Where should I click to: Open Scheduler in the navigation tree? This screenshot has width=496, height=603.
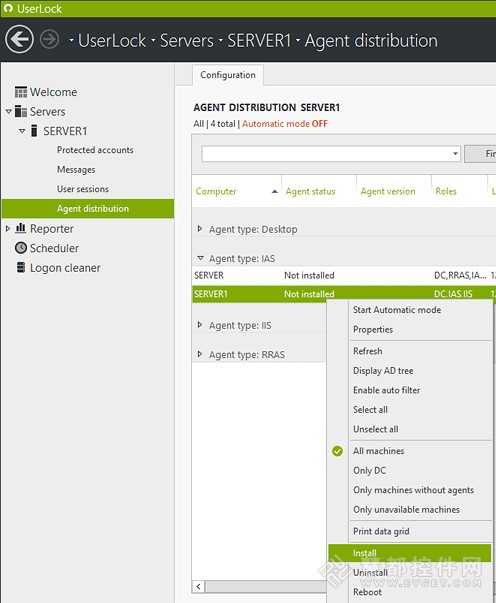(54, 248)
